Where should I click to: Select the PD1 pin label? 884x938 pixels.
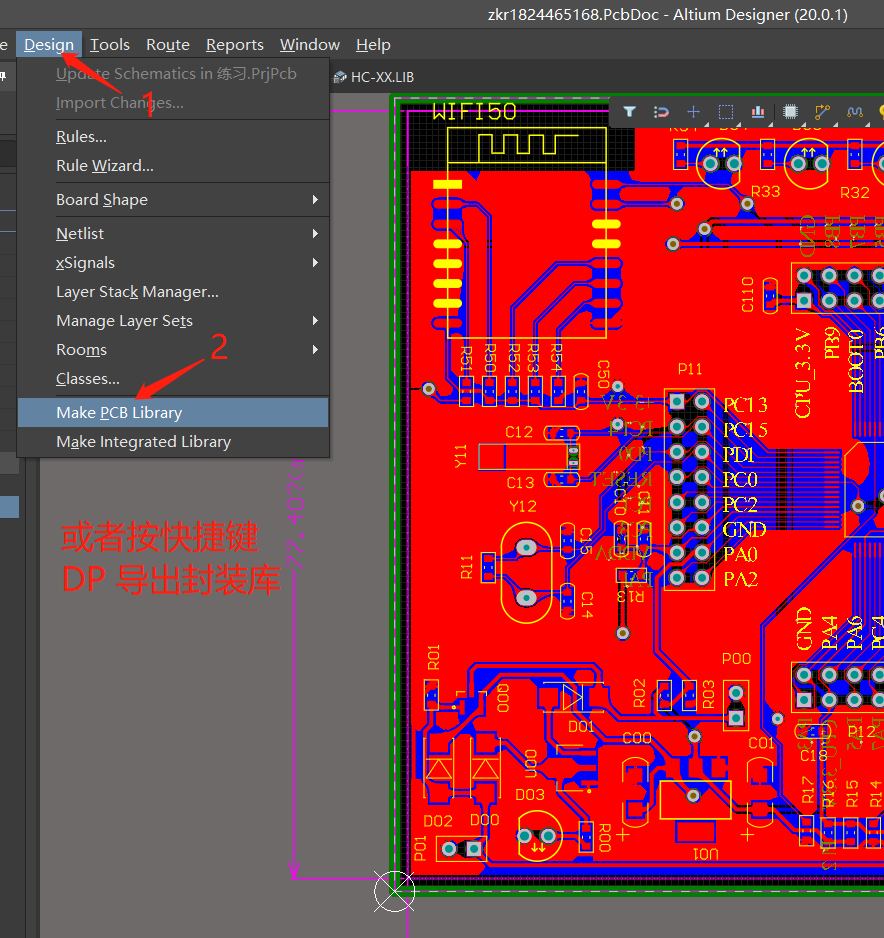tap(739, 455)
